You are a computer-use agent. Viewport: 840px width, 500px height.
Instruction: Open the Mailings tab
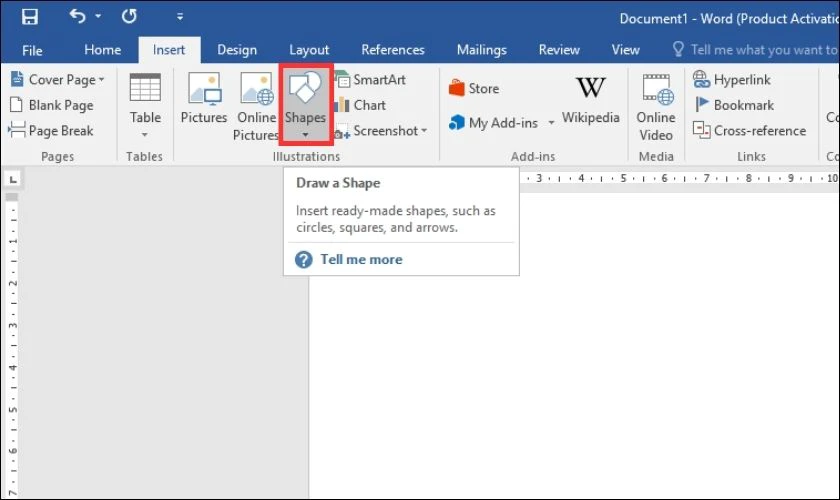[482, 50]
